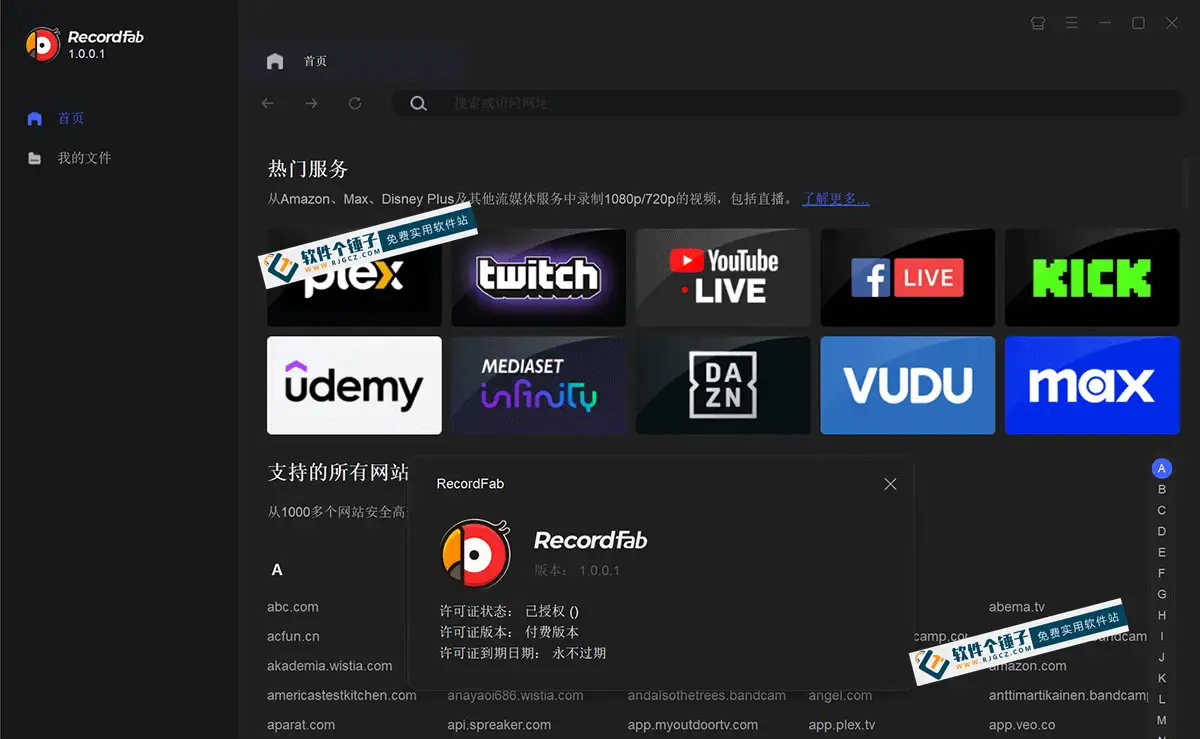This screenshot has height=739, width=1200.
Task: Open the Kick service tile
Action: point(1092,277)
